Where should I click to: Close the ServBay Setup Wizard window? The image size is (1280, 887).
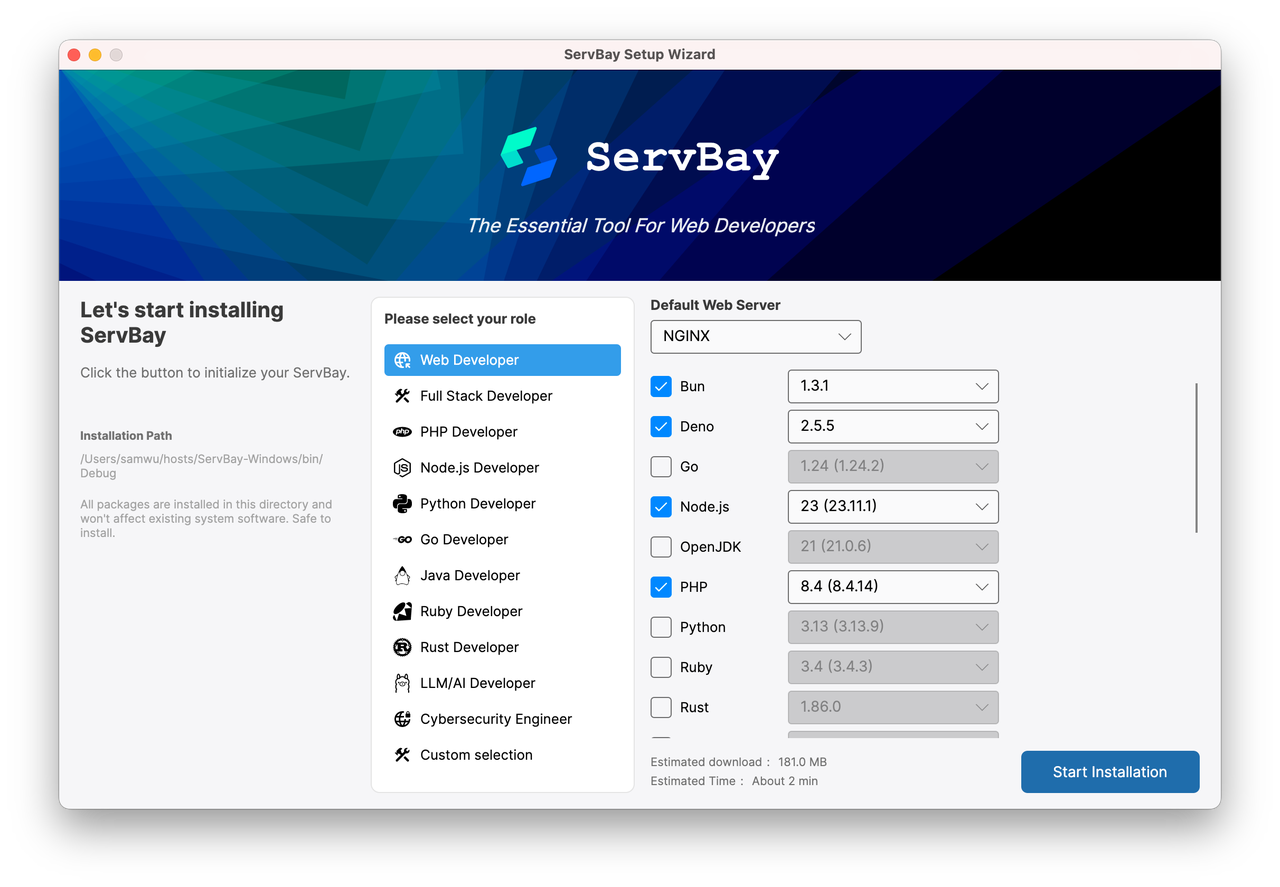pos(74,55)
